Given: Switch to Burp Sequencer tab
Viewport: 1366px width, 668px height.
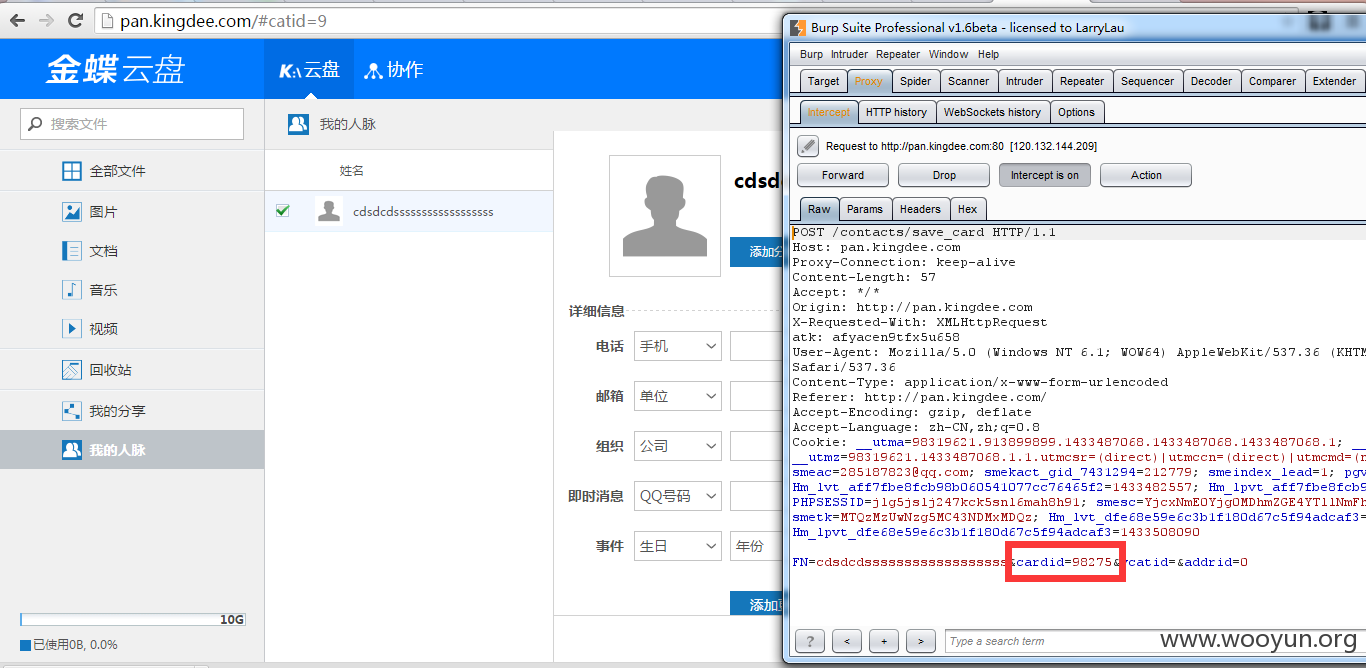Looking at the screenshot, I should coord(1147,81).
